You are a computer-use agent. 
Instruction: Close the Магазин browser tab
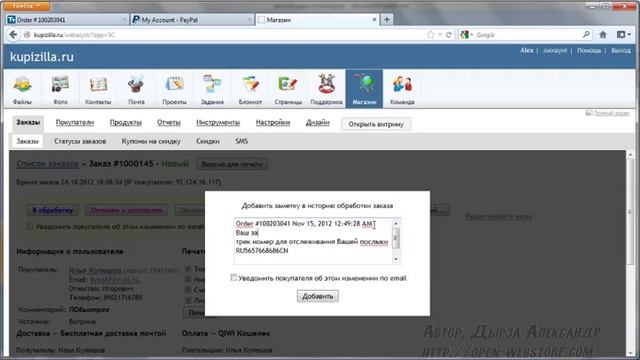click(374, 20)
